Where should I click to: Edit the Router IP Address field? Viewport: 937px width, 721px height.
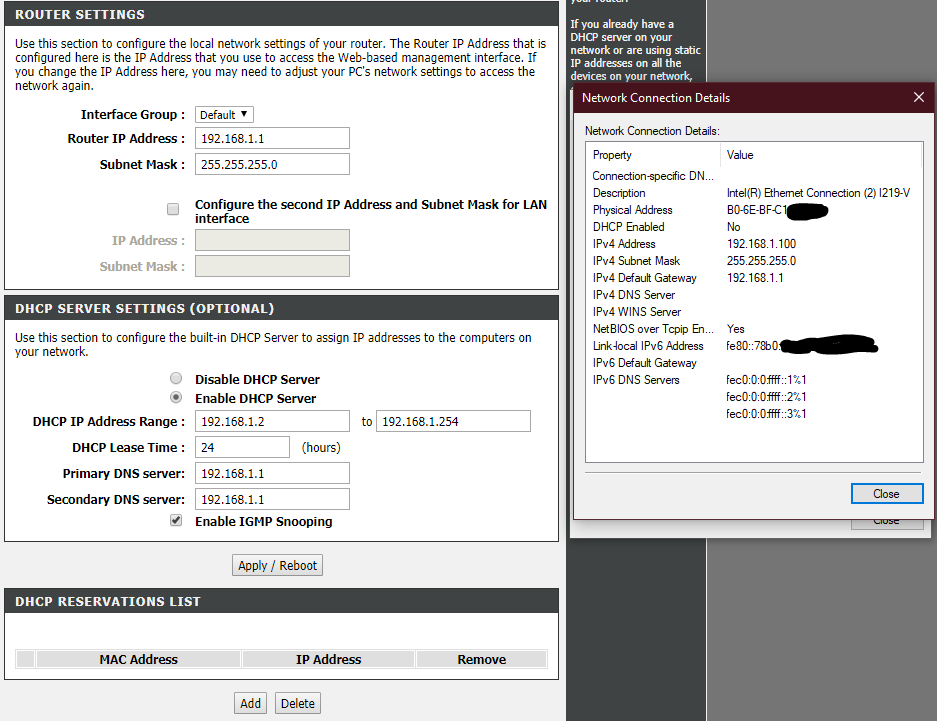[272, 138]
